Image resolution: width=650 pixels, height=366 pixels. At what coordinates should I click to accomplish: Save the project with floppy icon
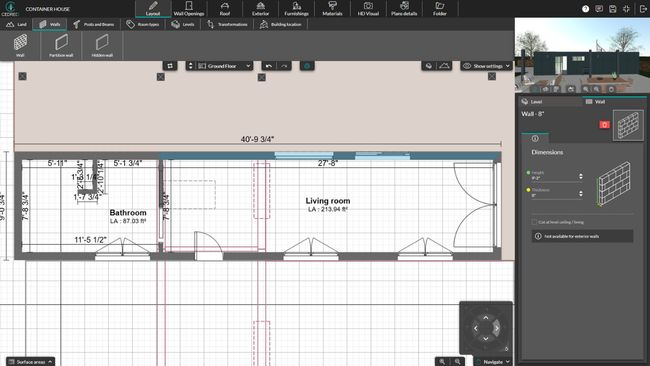pos(613,9)
